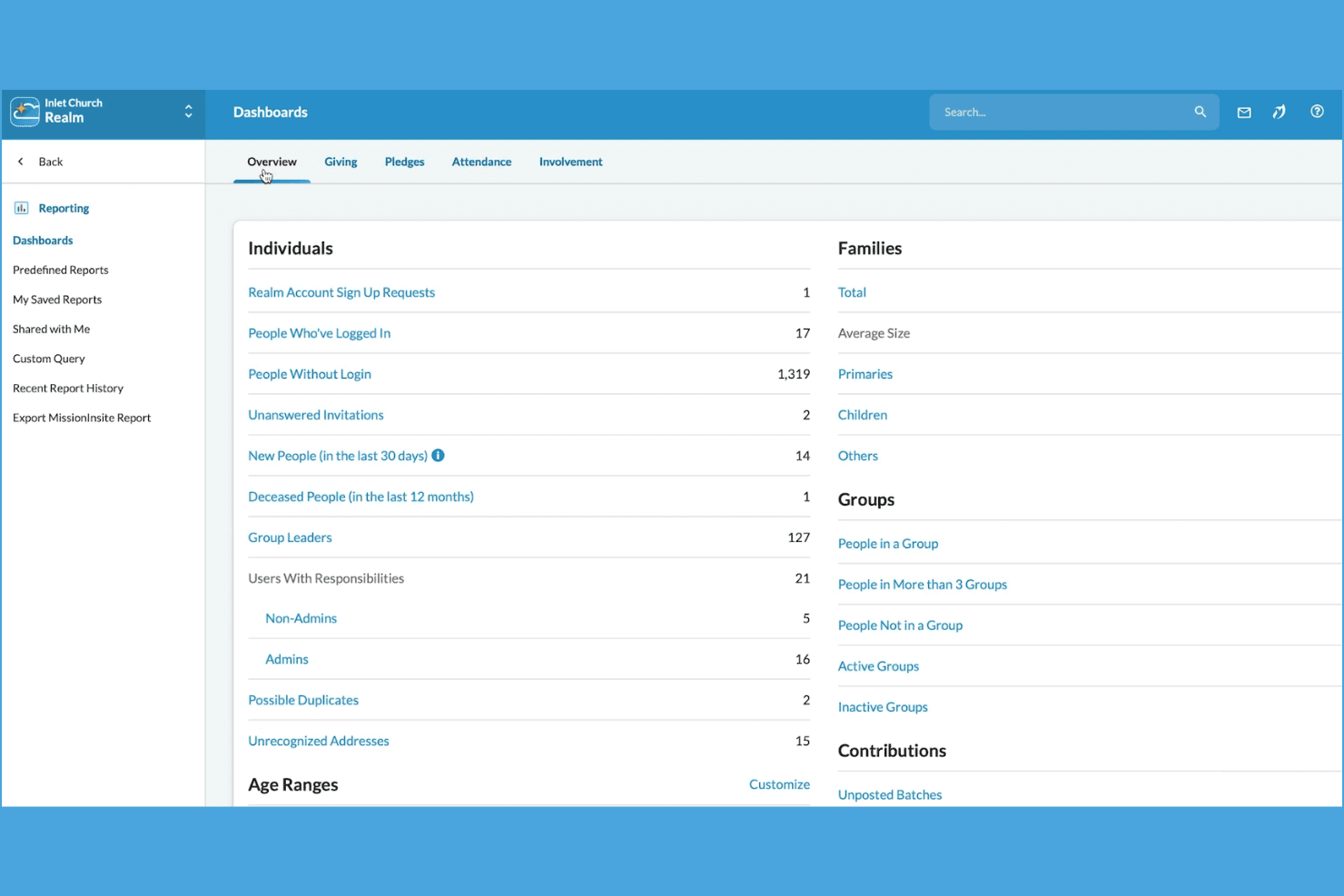The height and width of the screenshot is (896, 1344).
Task: Click Customize next to Age Ranges
Action: tap(779, 784)
